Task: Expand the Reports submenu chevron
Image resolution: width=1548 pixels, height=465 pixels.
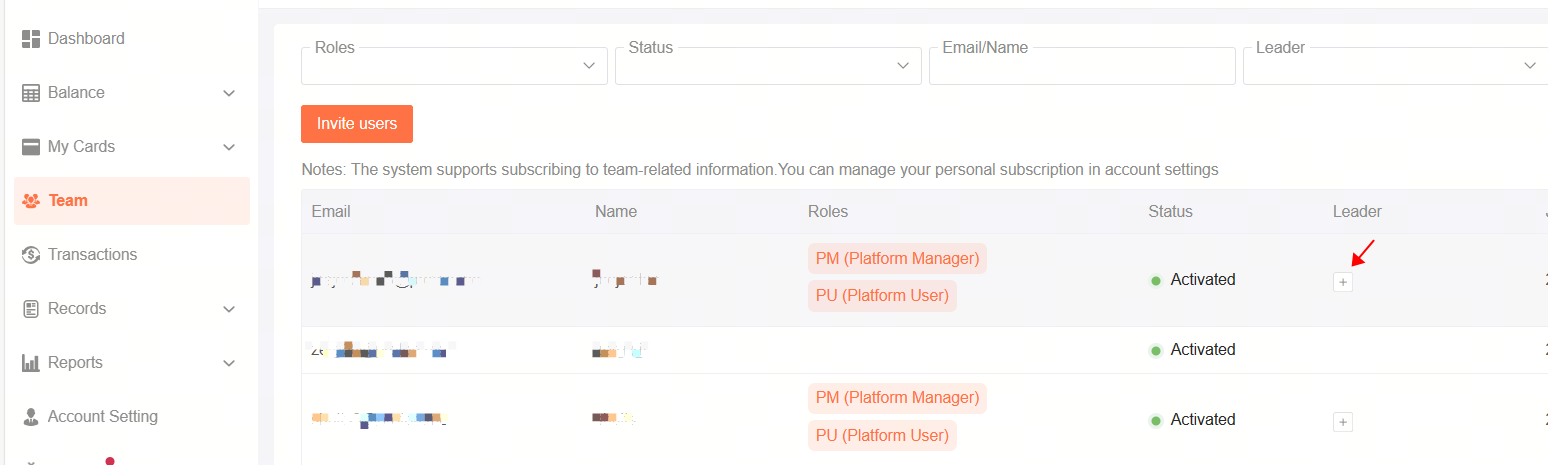Action: pos(229,363)
